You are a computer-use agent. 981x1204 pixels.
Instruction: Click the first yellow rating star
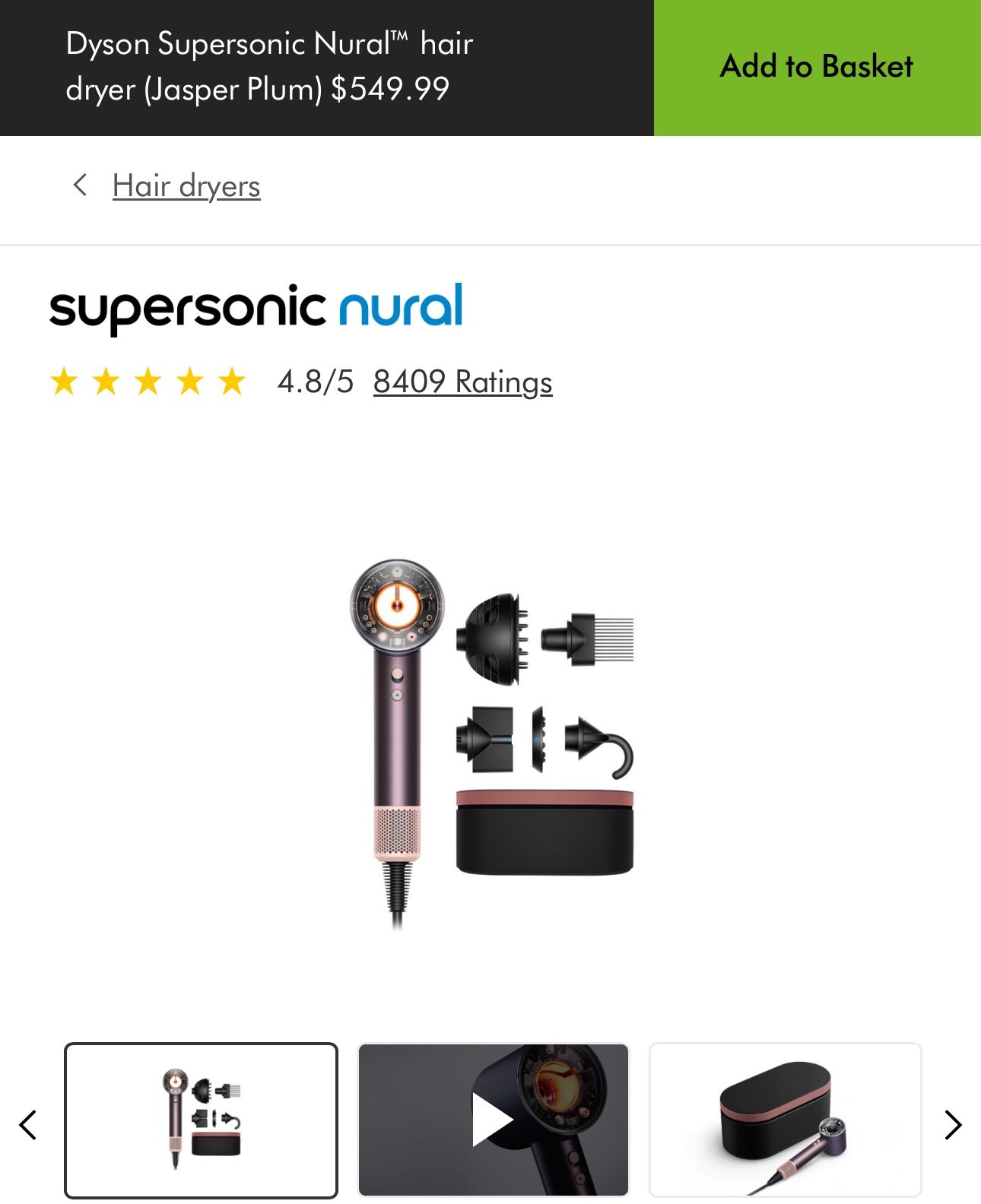point(65,382)
